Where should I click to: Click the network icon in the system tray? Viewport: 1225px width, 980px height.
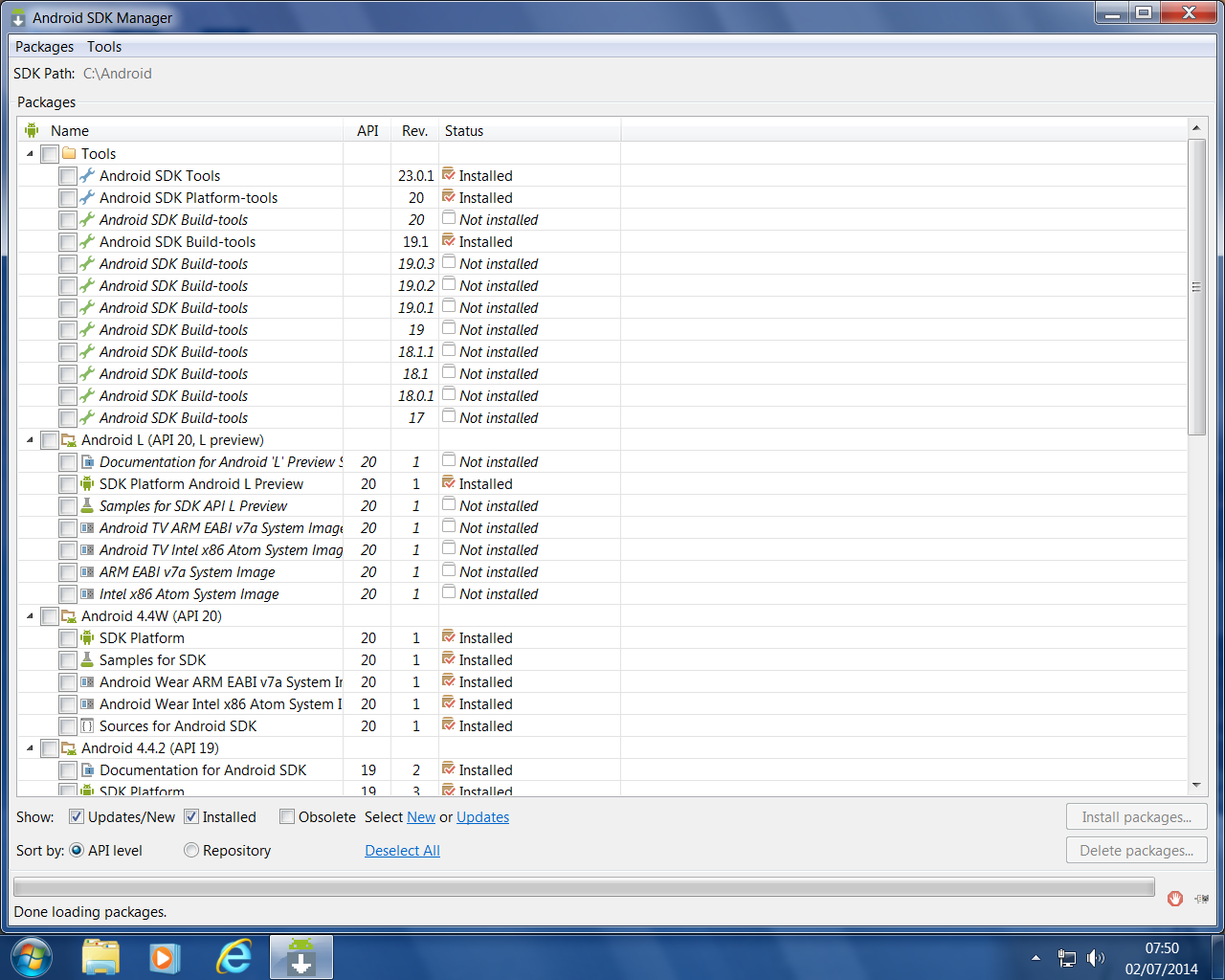click(x=1067, y=958)
